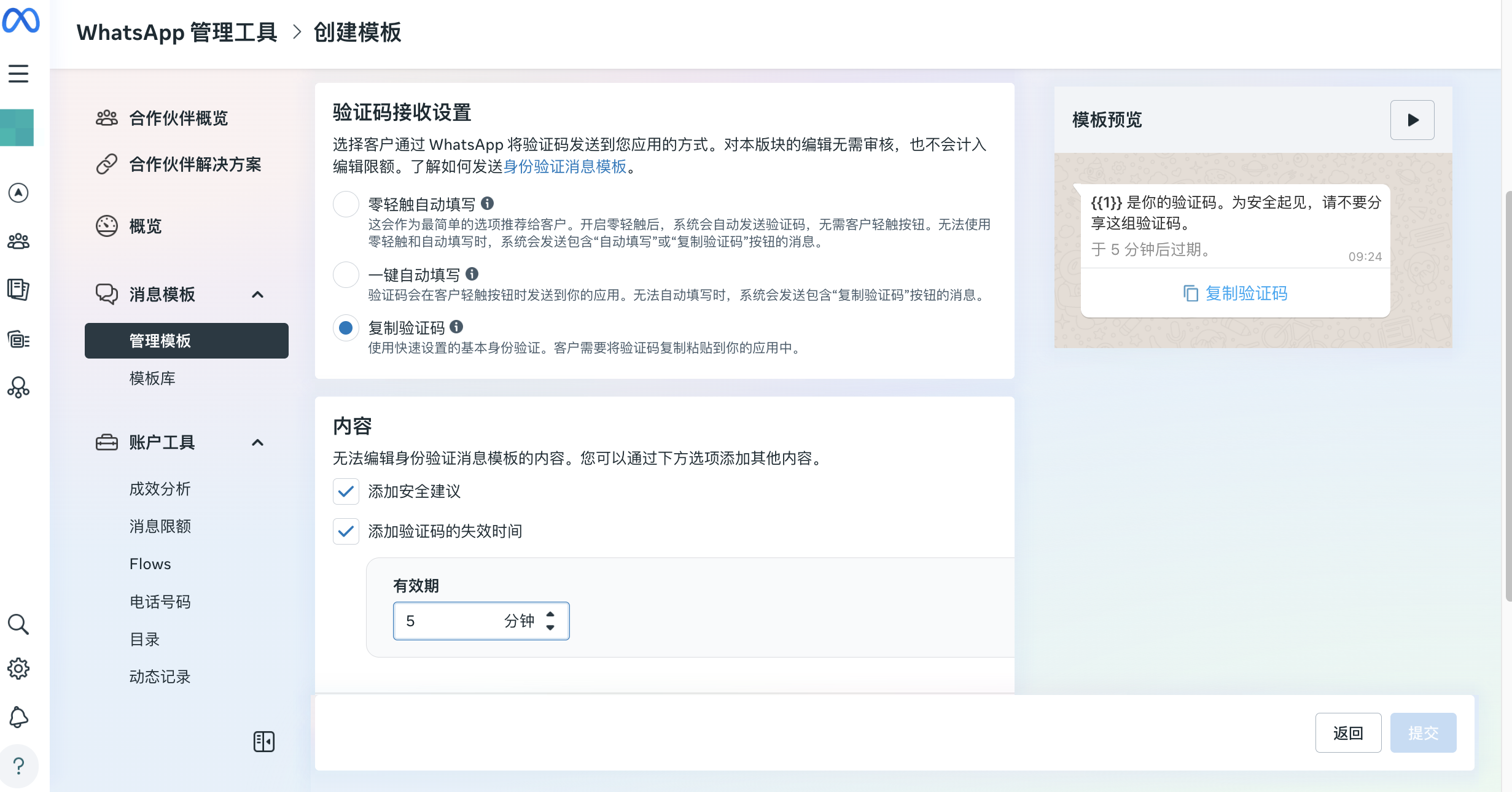Collapse the 消息模板 section
The width and height of the screenshot is (1512, 792).
[258, 295]
